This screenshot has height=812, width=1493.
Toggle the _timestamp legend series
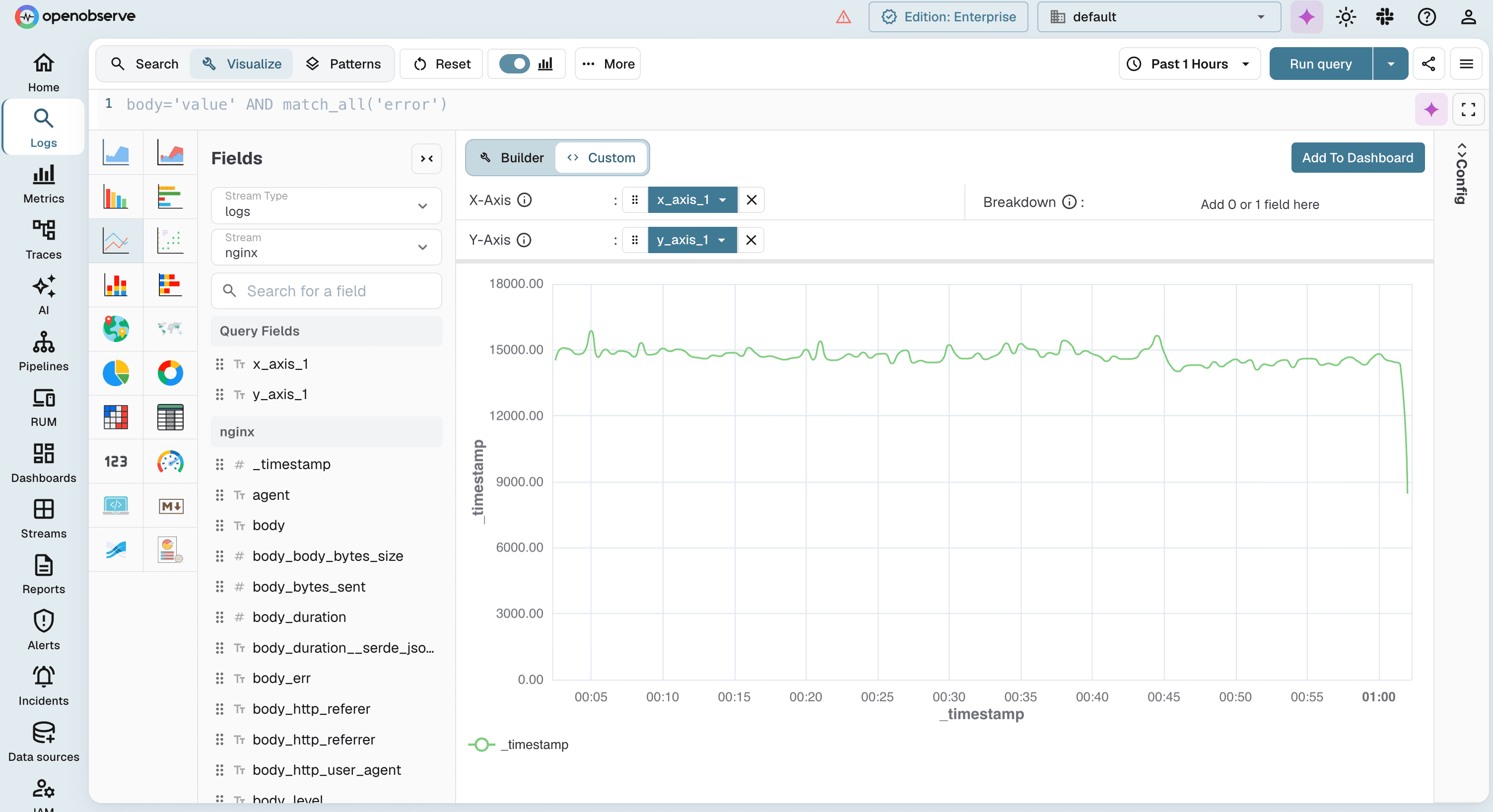(519, 744)
